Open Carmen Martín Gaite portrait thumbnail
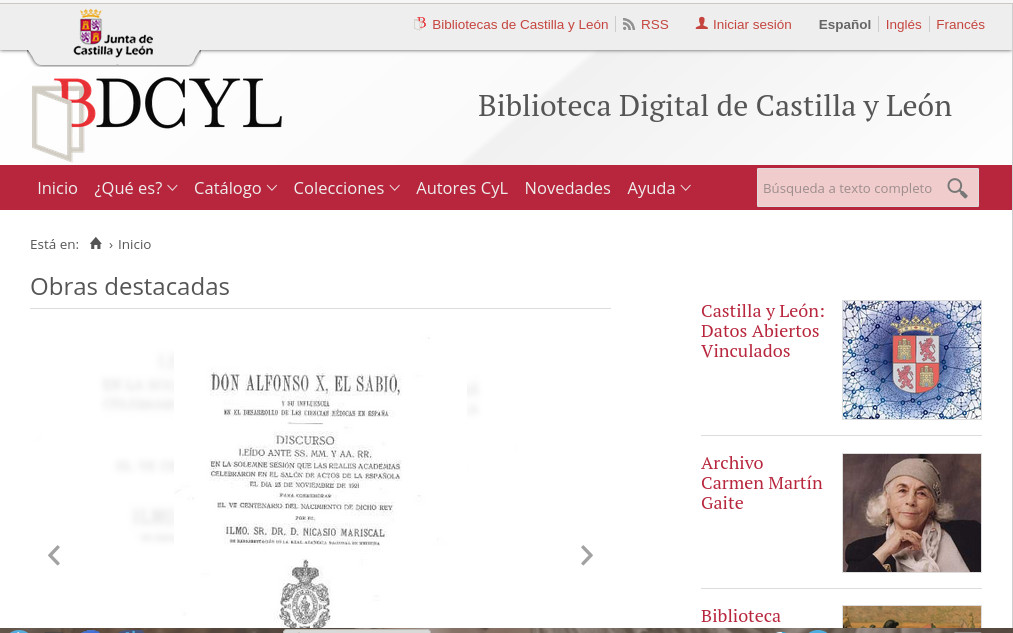 pyautogui.click(x=911, y=513)
